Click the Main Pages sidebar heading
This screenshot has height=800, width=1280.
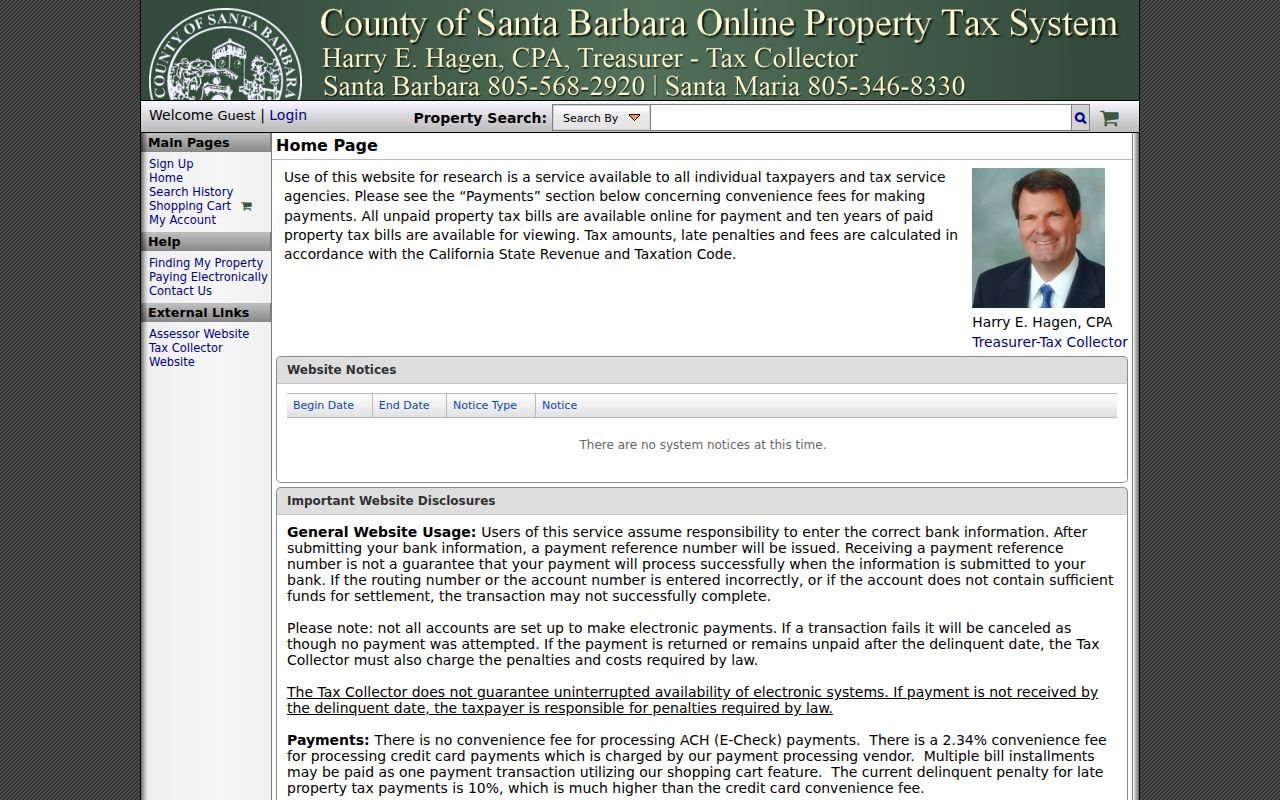(206, 143)
